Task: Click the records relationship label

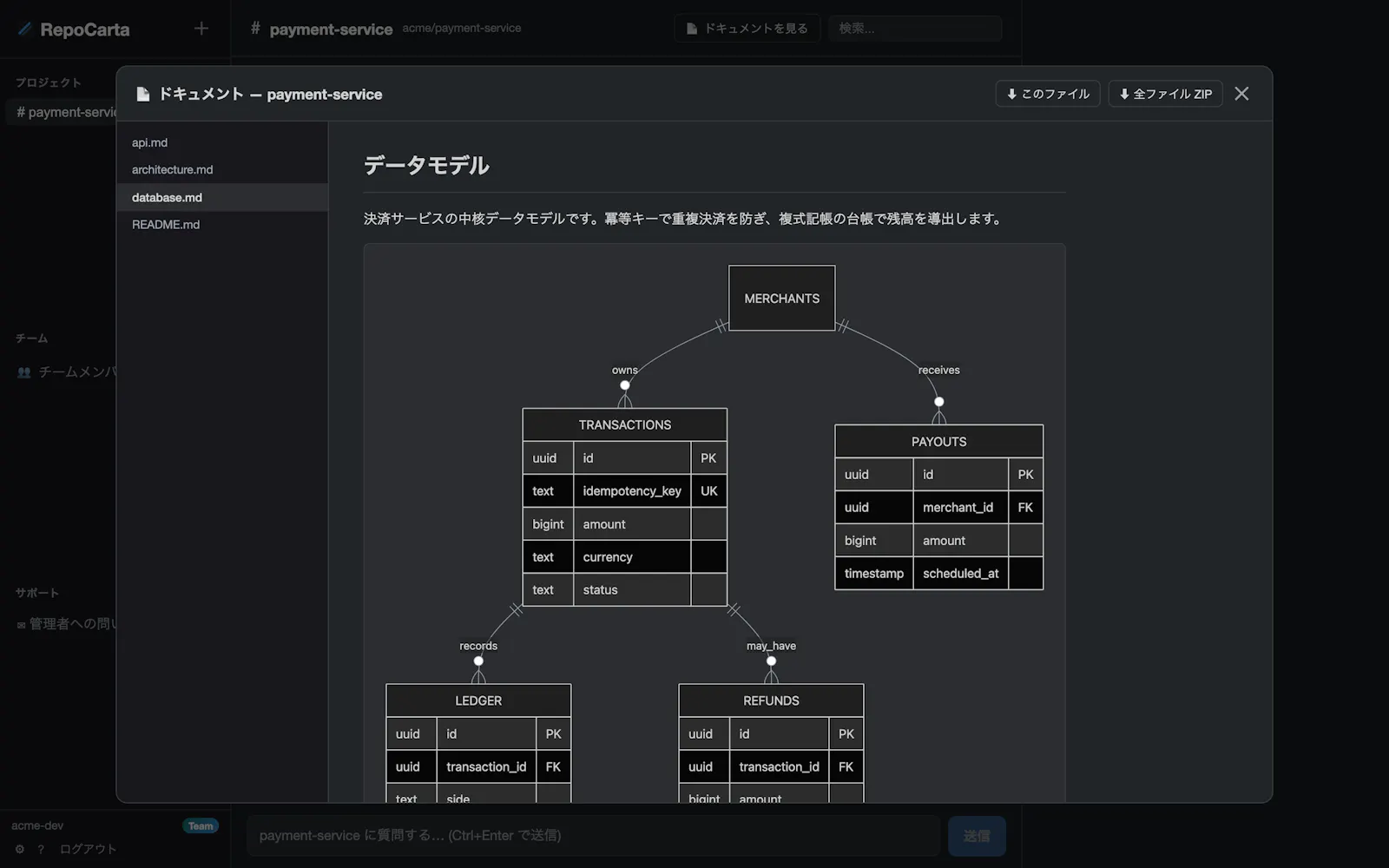Action: click(478, 646)
